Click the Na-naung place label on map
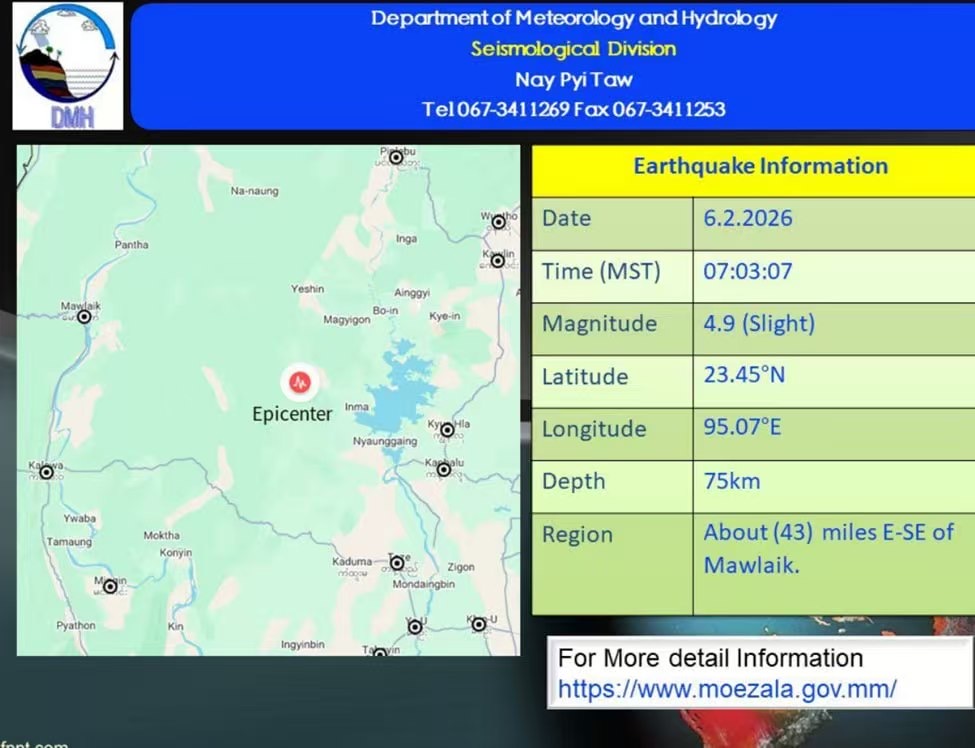Viewport: 975px width, 748px height. pyautogui.click(x=254, y=191)
